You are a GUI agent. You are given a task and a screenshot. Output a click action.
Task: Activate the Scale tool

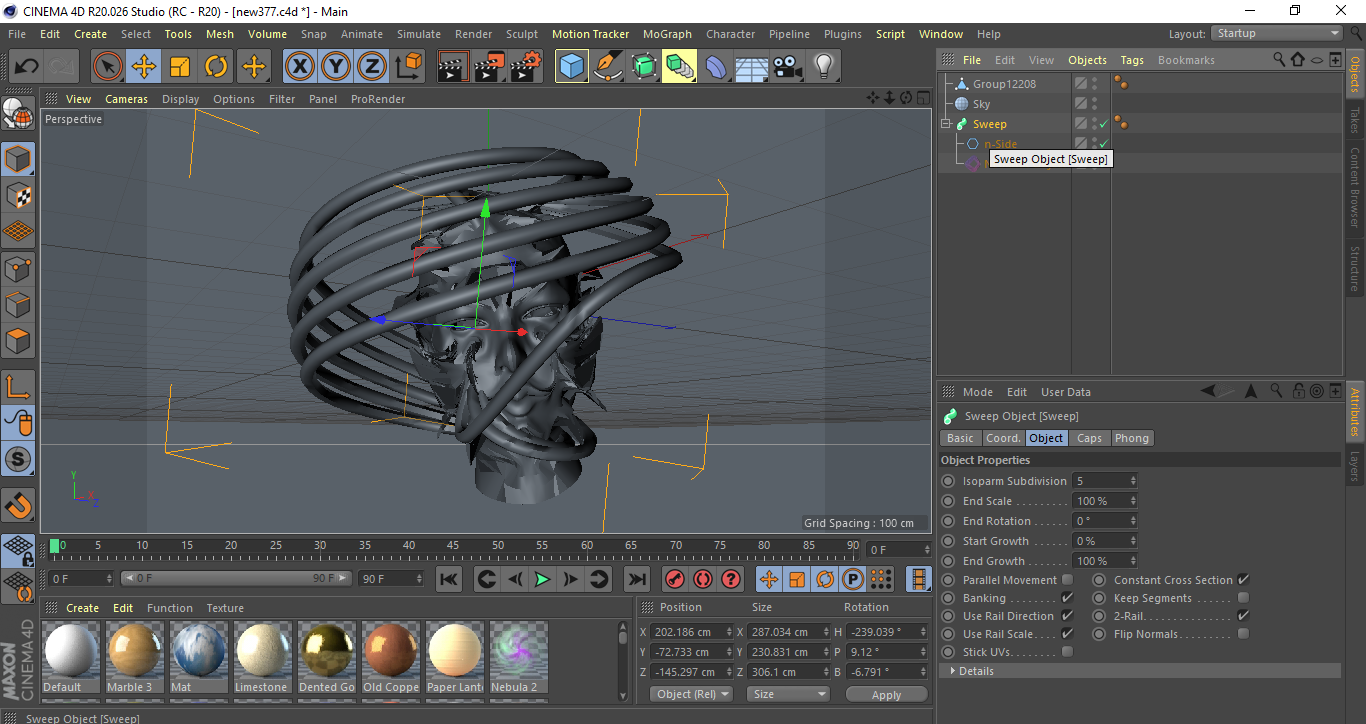[x=180, y=67]
